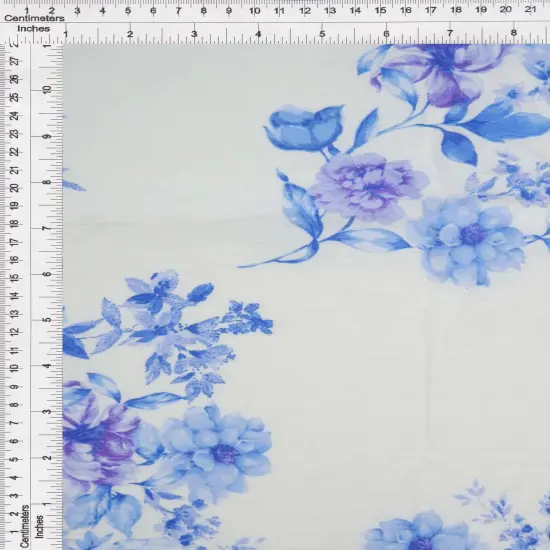The image size is (550, 550).
Task: Click the 8 mark on the top inches ruler
Action: (x=514, y=33)
